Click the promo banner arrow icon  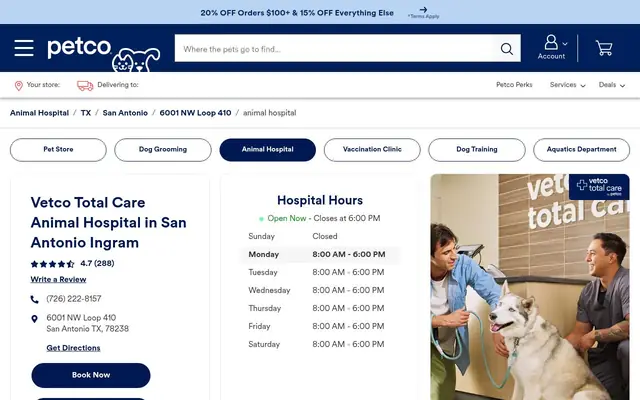[423, 9]
